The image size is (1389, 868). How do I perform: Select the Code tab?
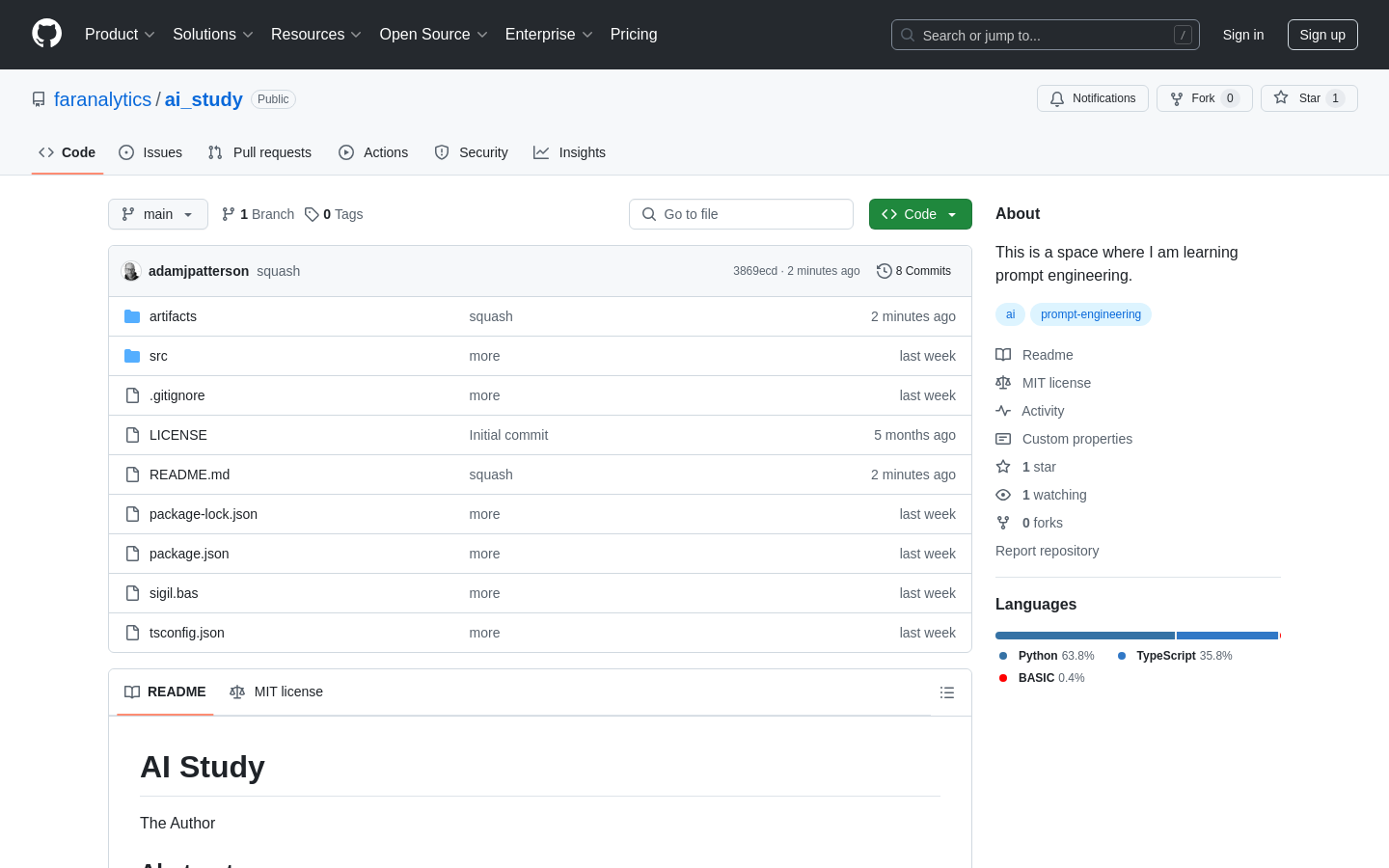point(68,152)
